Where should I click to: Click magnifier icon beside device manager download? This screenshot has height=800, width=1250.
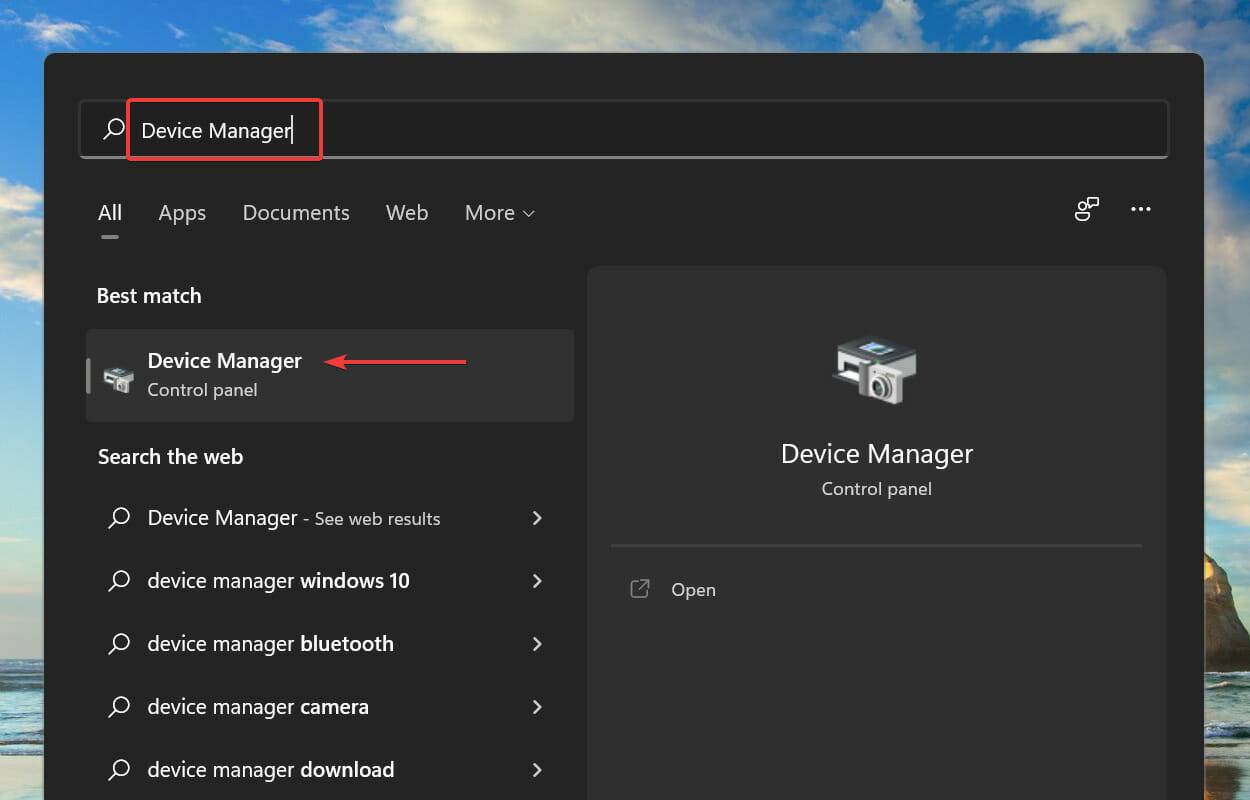(x=118, y=770)
